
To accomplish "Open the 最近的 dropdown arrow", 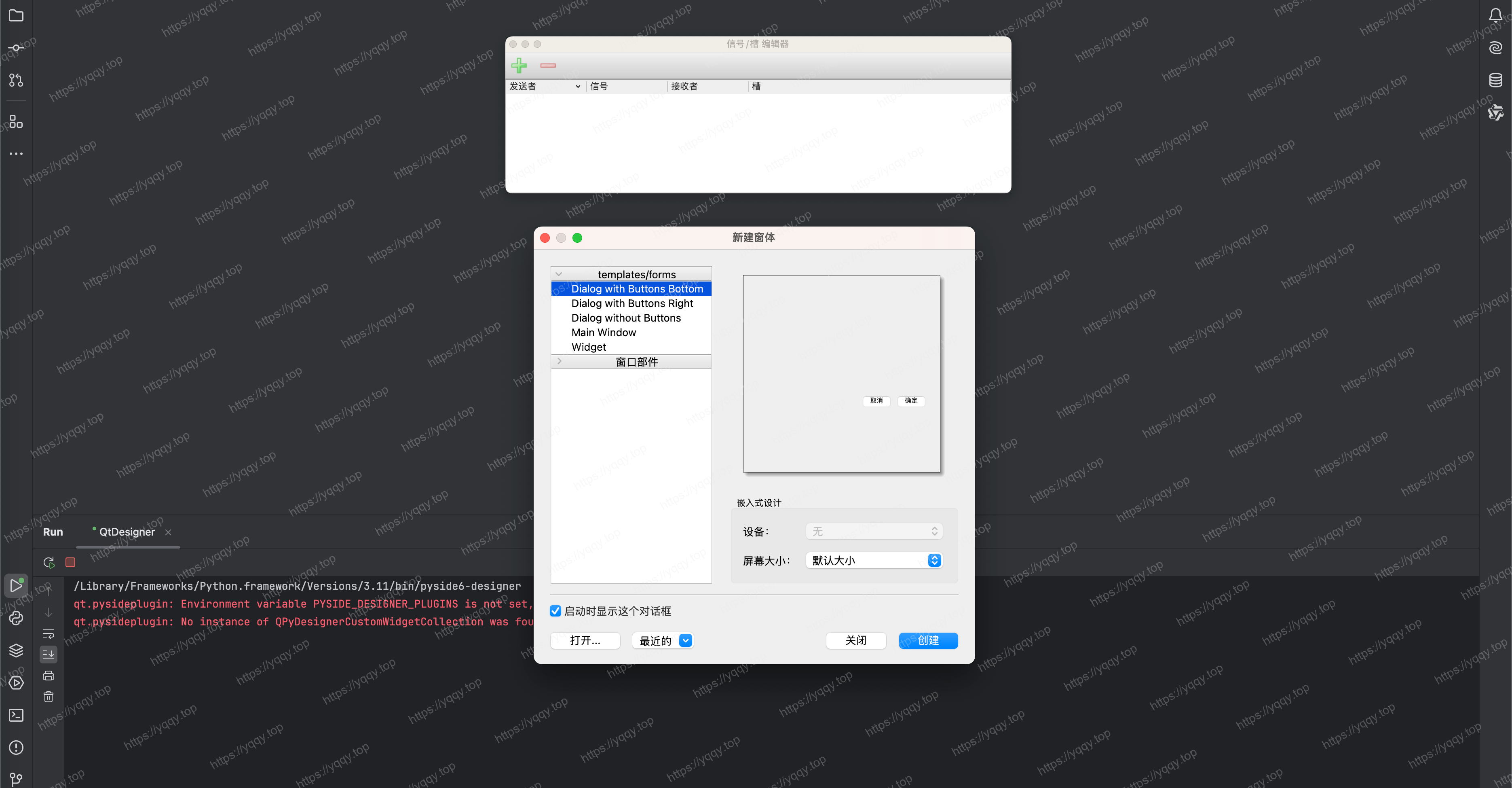I will [x=685, y=640].
